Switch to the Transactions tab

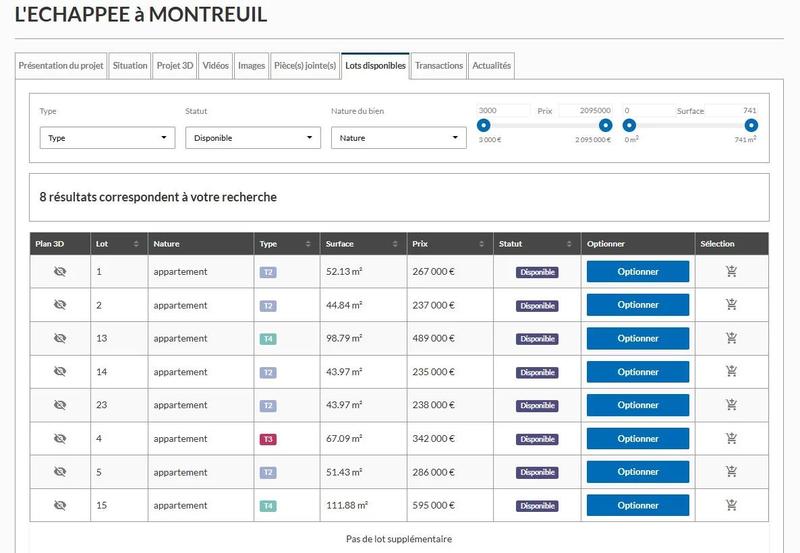tap(439, 66)
